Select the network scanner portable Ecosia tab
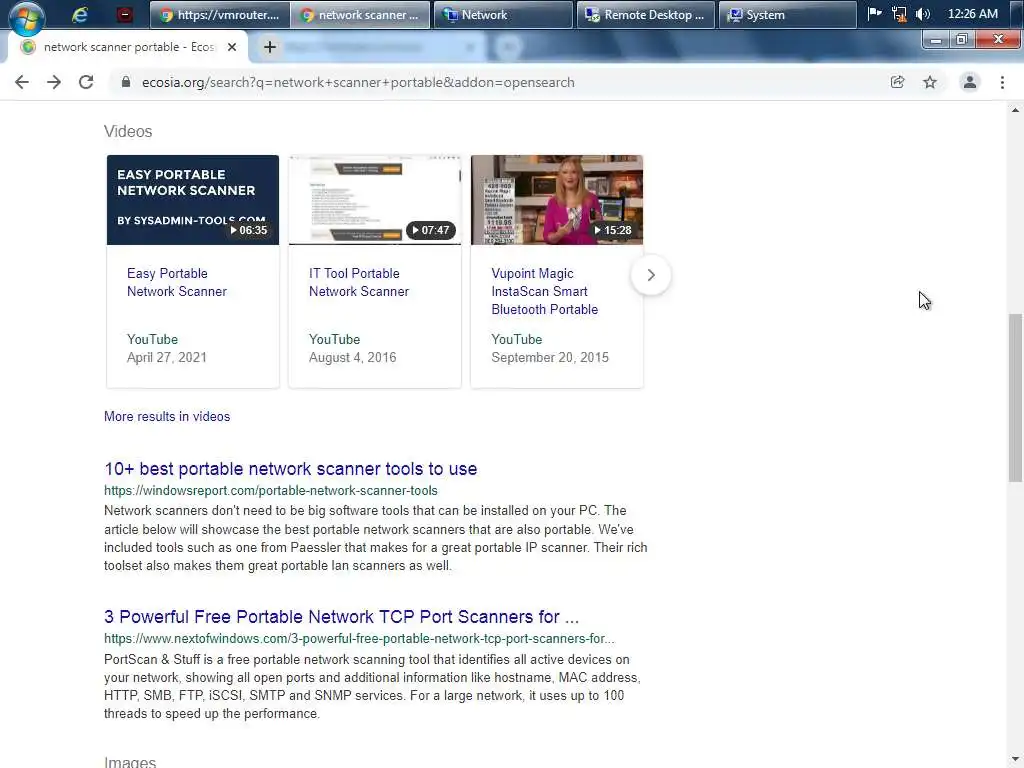 coord(128,47)
